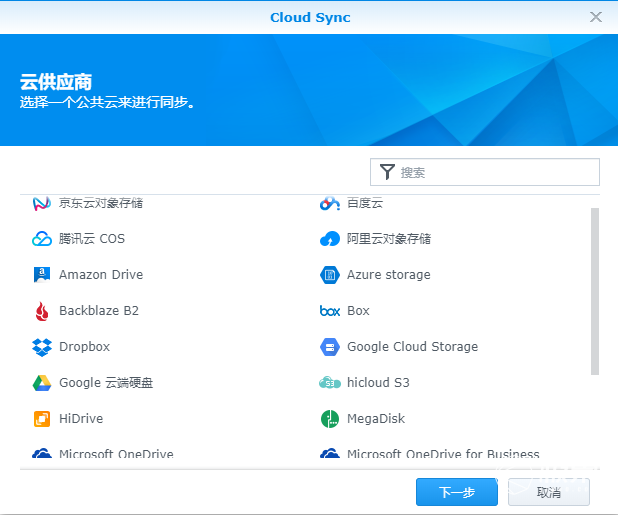Pick the "Google Cloud Storage" label
The height and width of the screenshot is (515, 618).
(x=412, y=347)
